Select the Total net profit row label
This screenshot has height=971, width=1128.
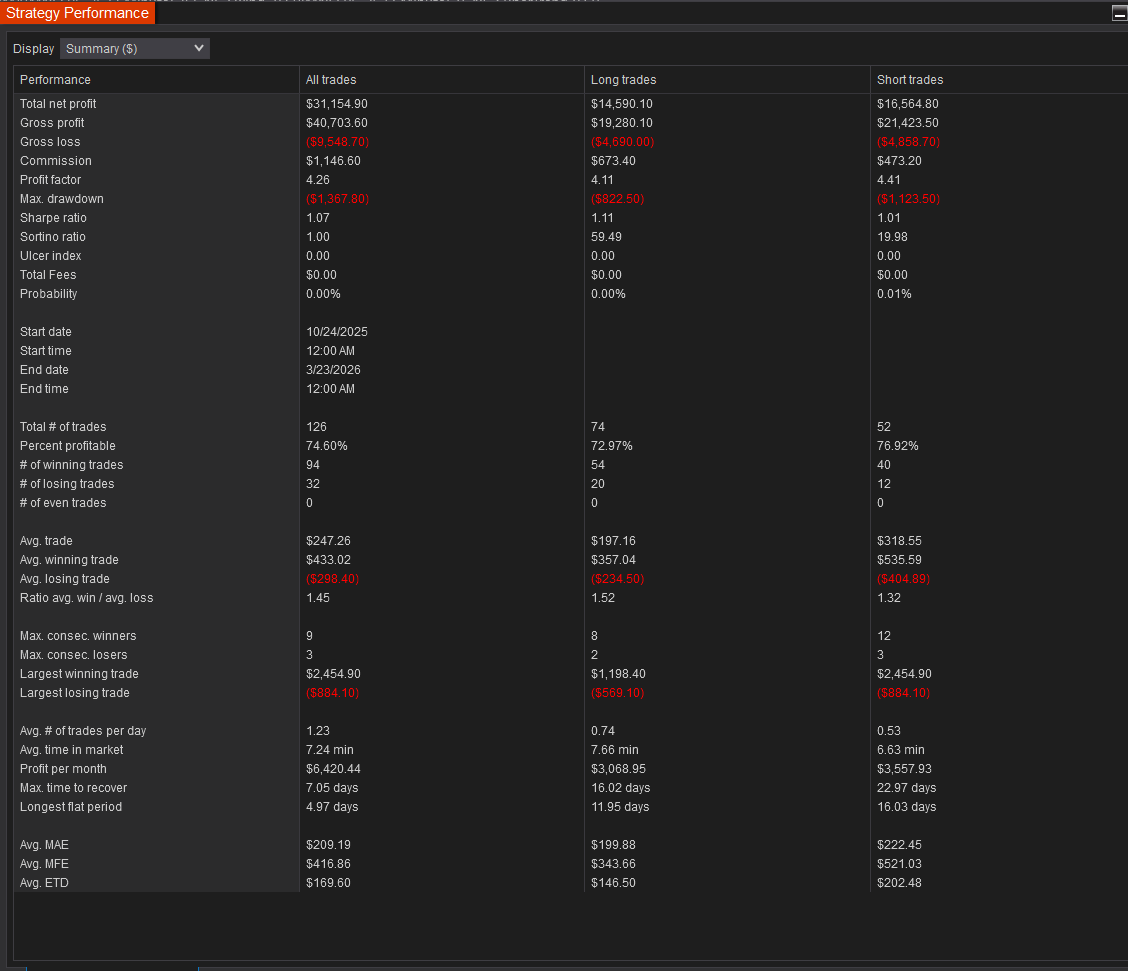click(58, 104)
